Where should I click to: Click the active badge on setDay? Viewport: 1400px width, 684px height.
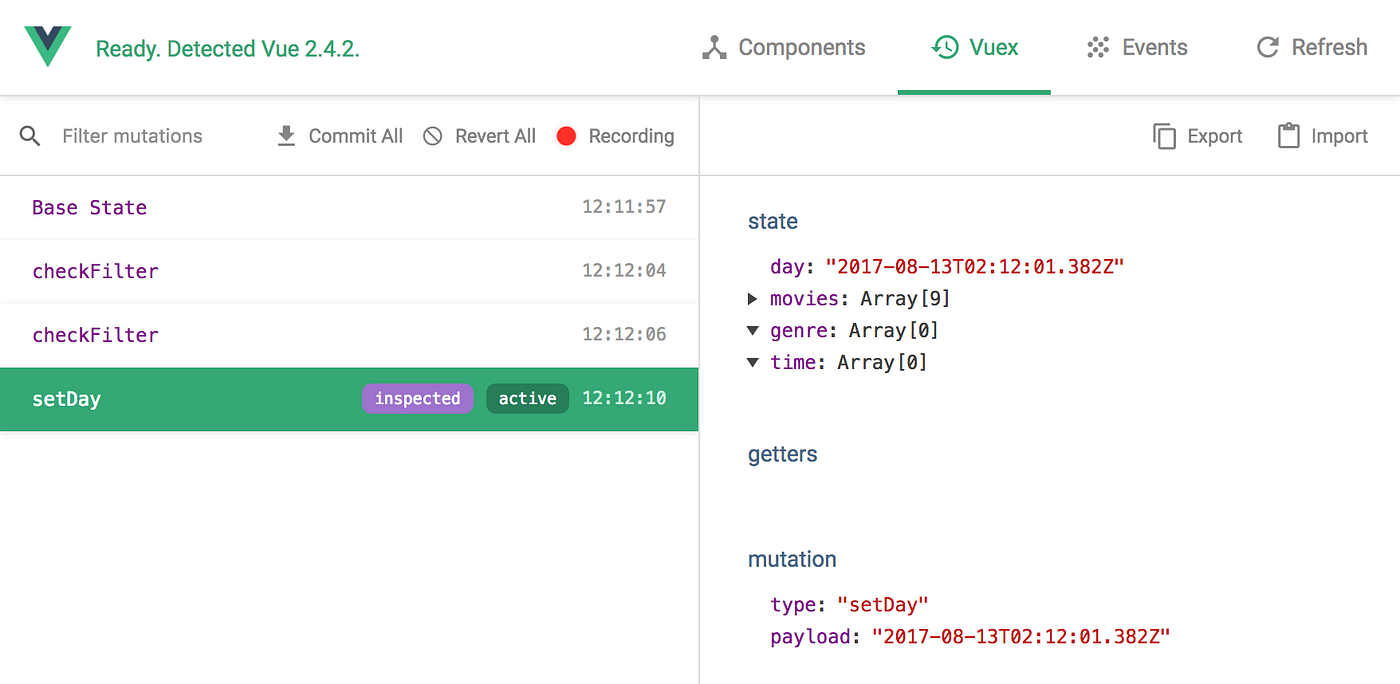527,398
